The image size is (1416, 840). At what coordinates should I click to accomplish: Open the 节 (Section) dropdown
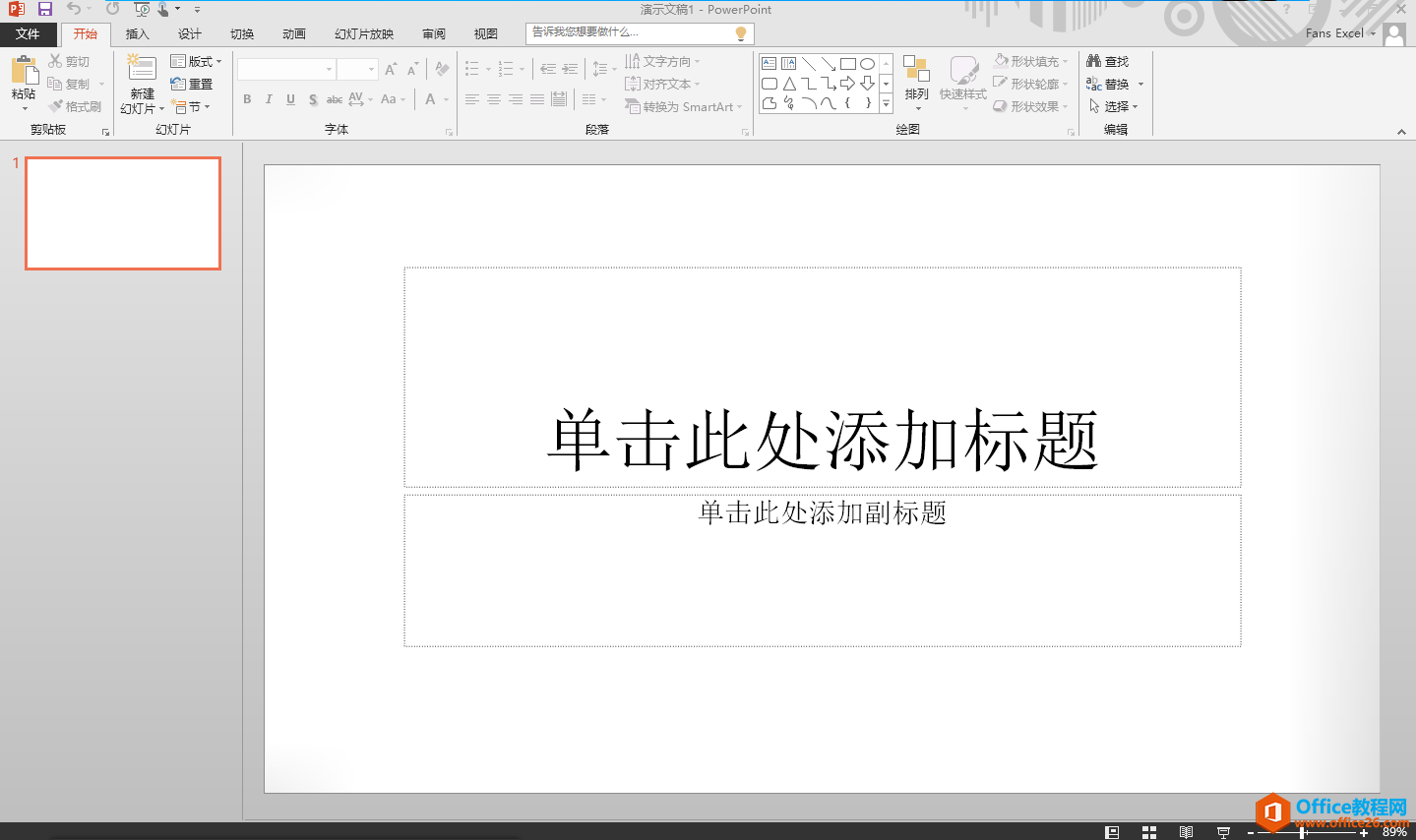190,106
